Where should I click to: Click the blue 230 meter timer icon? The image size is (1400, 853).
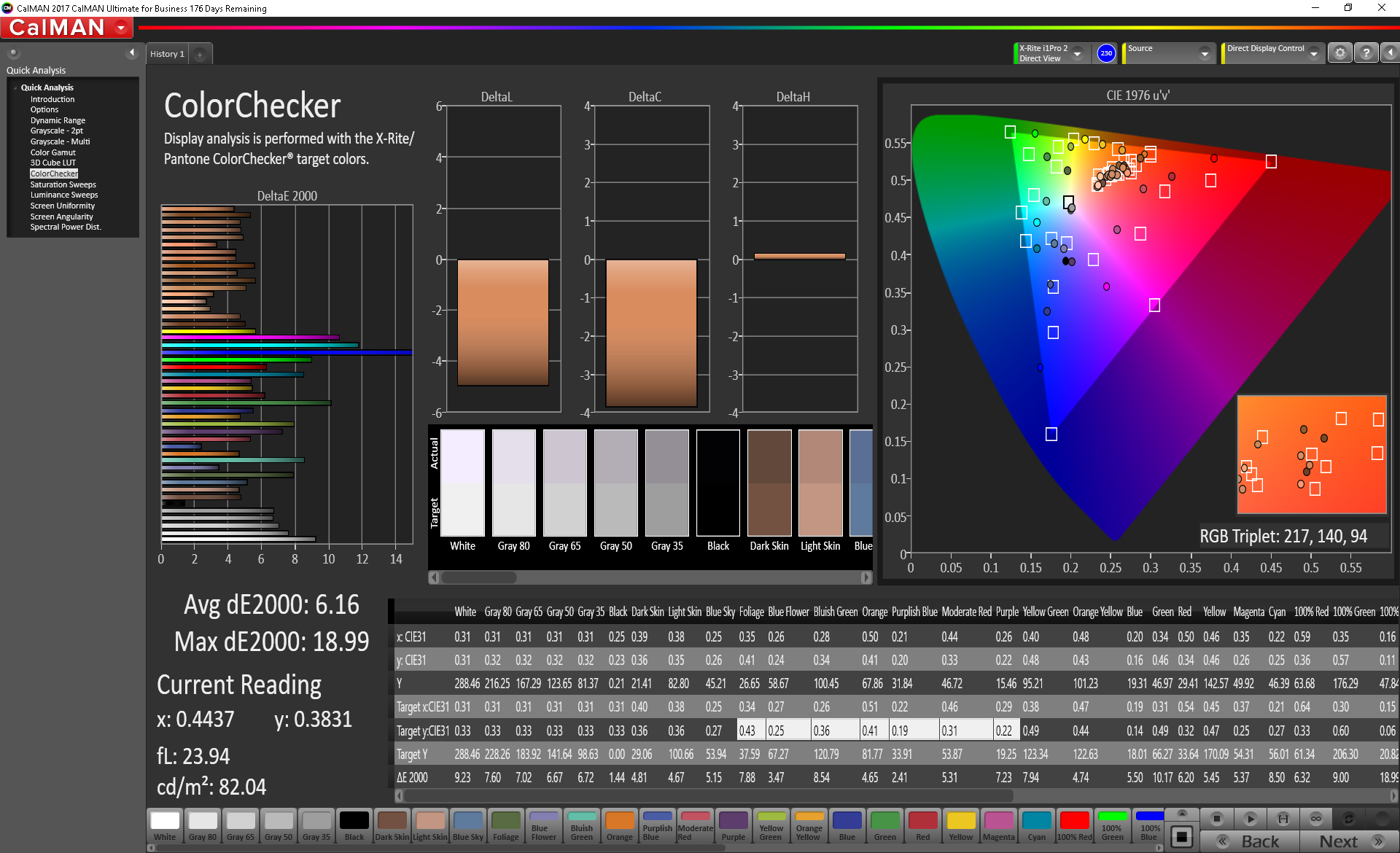coord(1106,53)
